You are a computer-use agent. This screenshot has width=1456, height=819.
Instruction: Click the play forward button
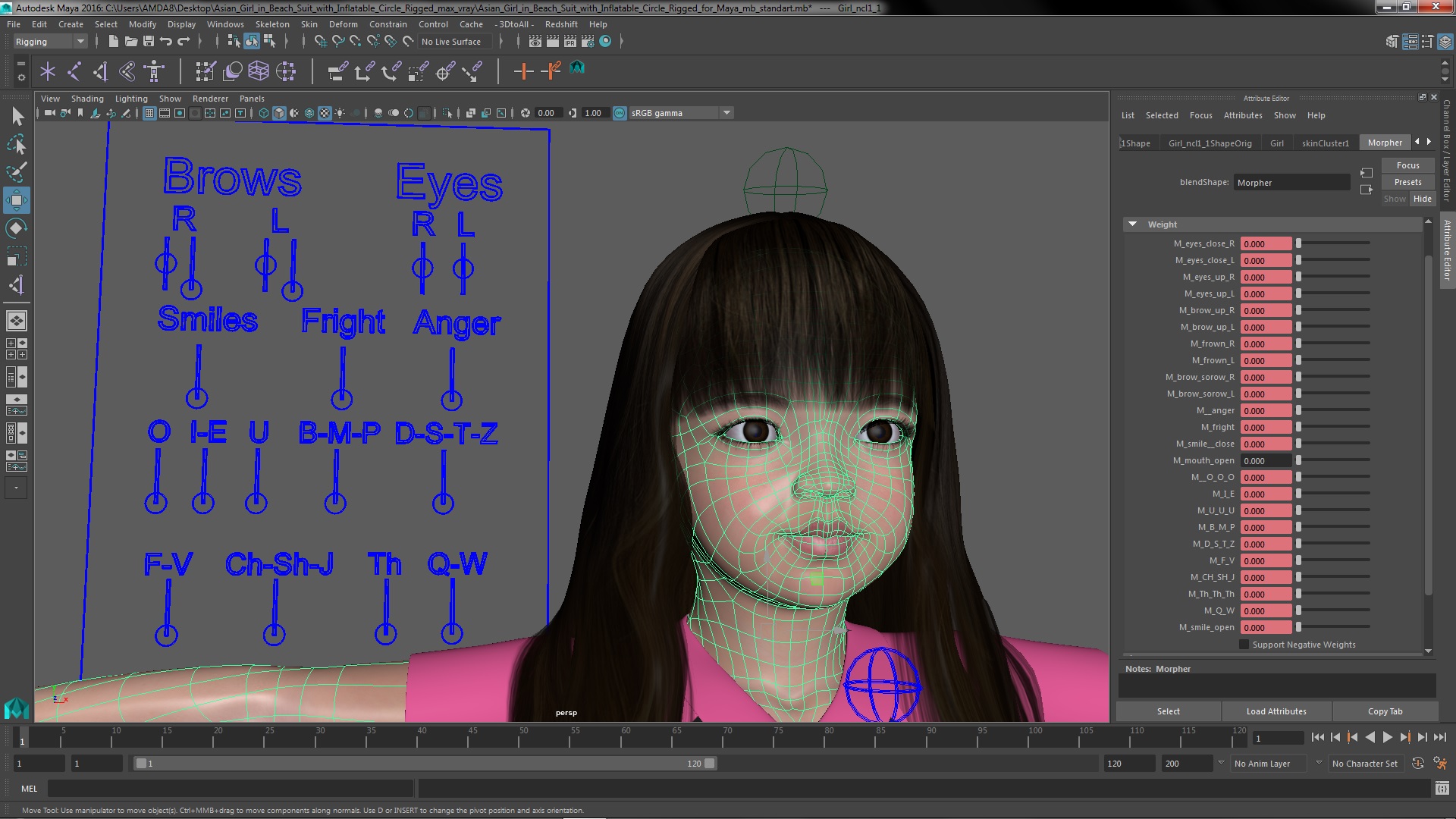[1388, 737]
